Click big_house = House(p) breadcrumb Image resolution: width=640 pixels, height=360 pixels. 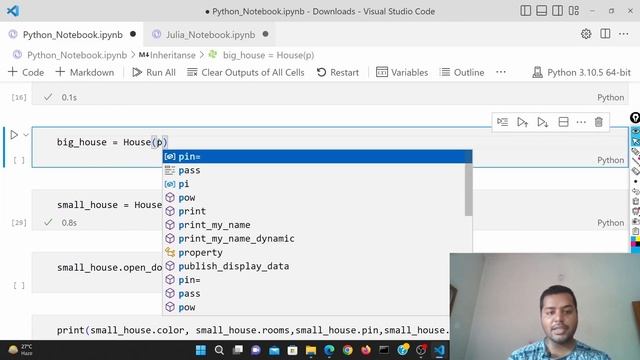(261, 55)
